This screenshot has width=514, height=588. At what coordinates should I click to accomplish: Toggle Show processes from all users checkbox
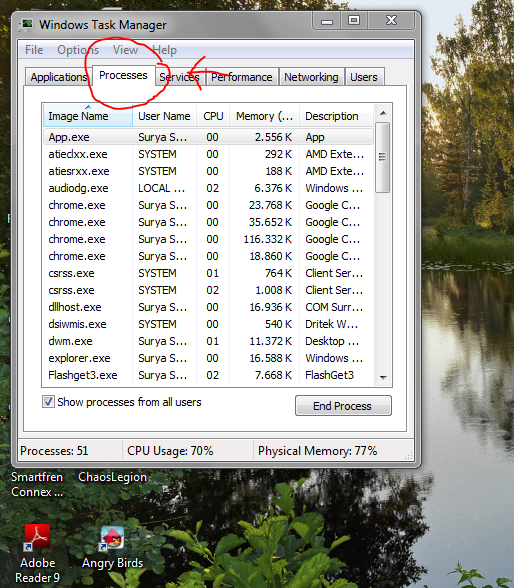point(48,402)
